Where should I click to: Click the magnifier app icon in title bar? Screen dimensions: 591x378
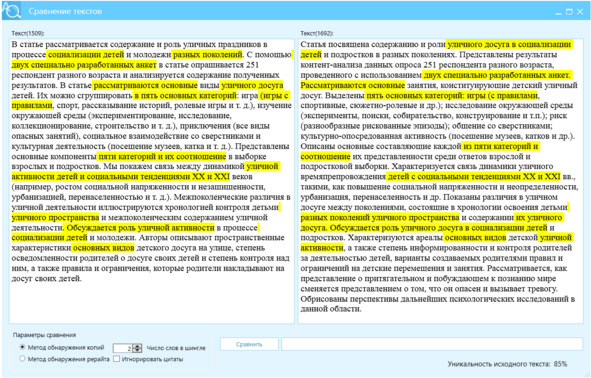point(12,11)
